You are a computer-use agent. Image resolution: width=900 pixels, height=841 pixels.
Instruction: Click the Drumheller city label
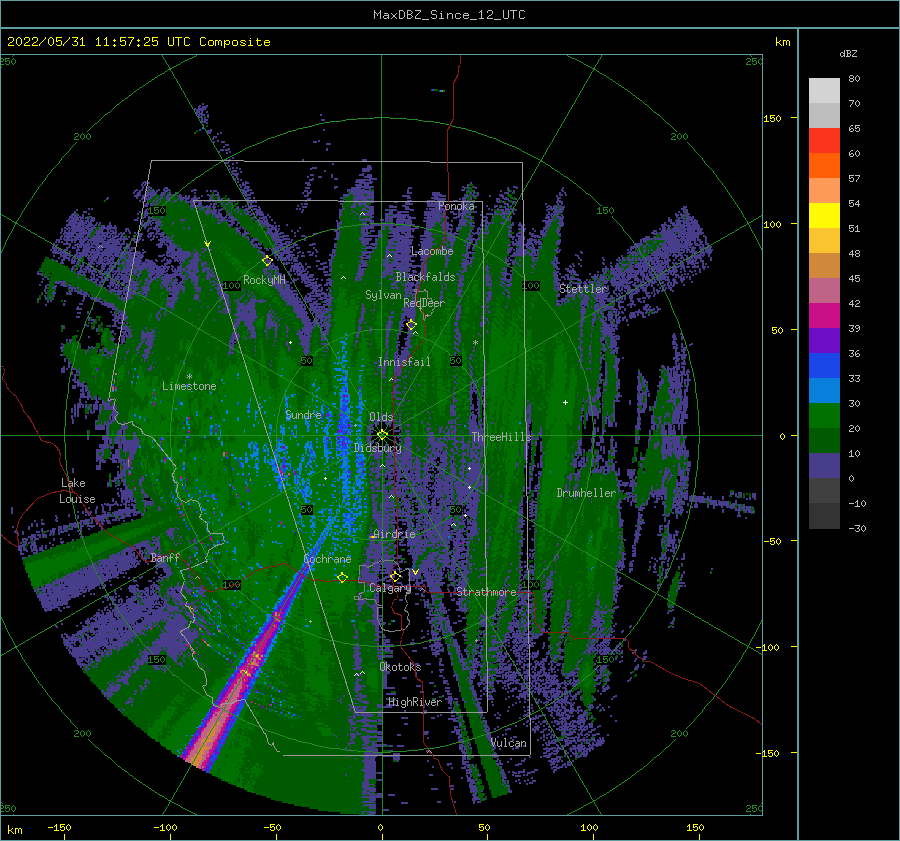586,493
